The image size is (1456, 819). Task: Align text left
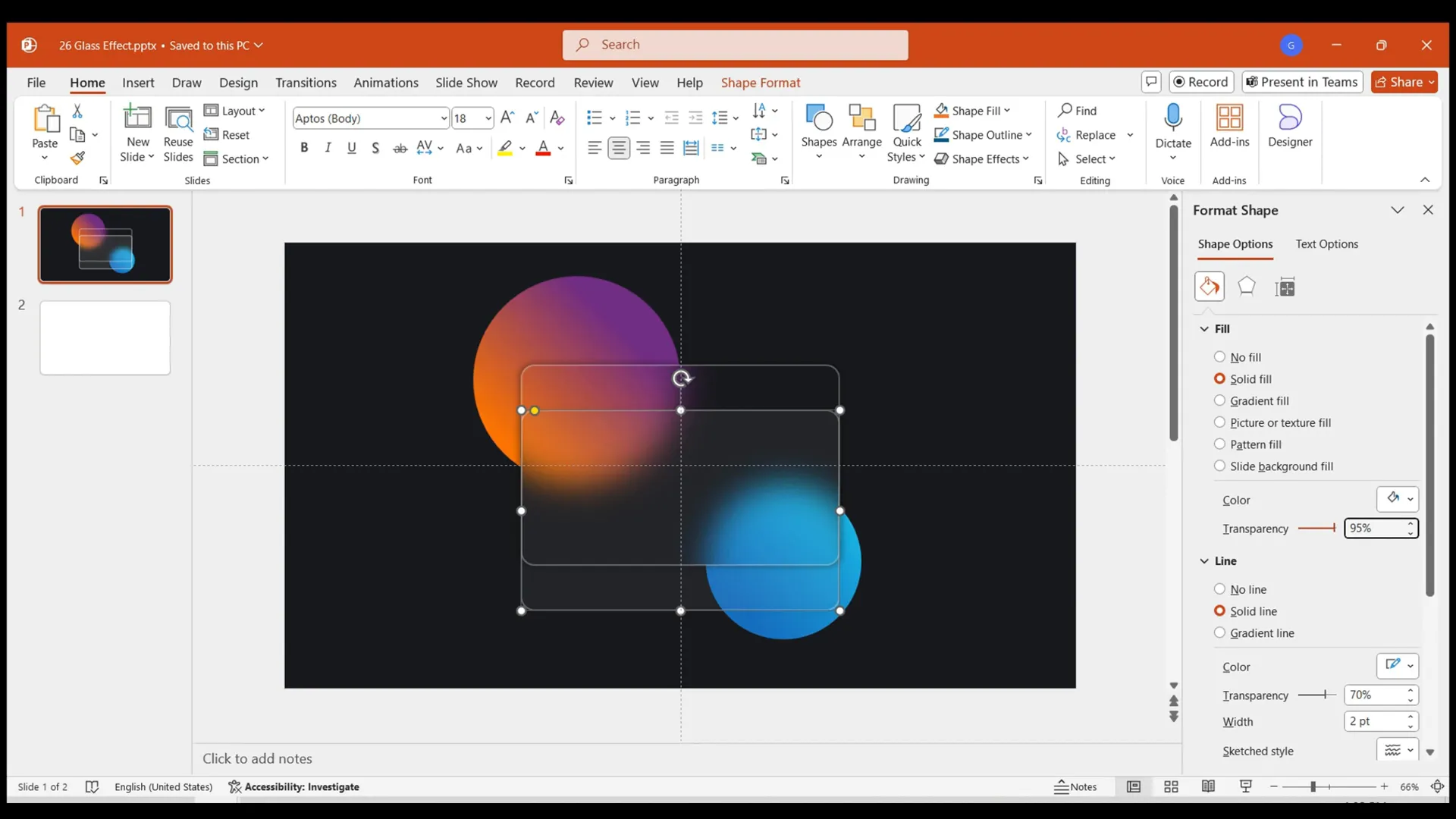[x=595, y=148]
